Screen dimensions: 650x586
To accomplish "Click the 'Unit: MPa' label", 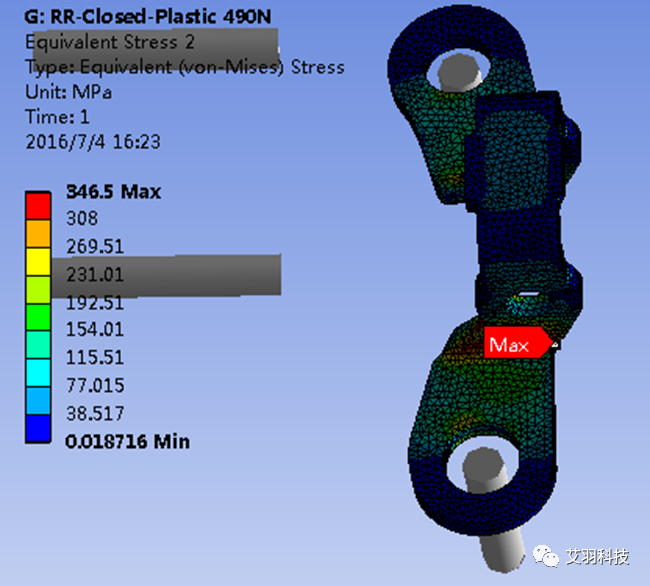I will pos(68,92).
